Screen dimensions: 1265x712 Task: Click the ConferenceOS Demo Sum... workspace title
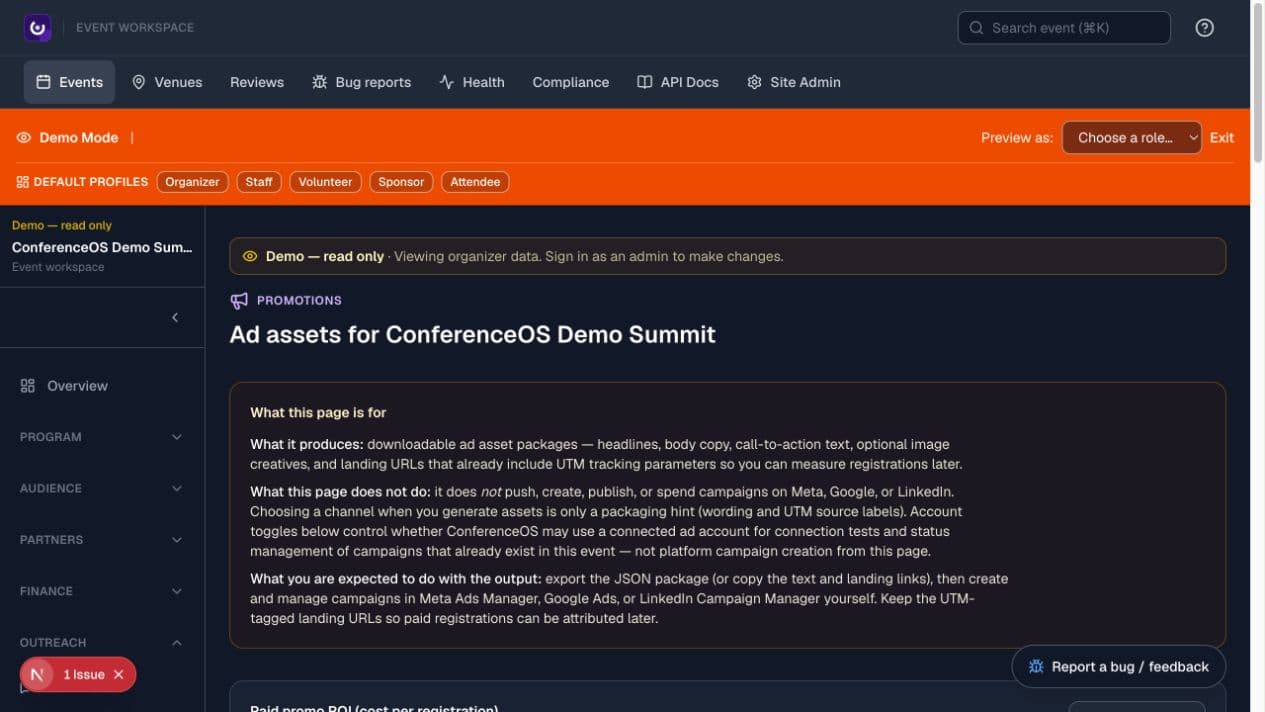(102, 247)
